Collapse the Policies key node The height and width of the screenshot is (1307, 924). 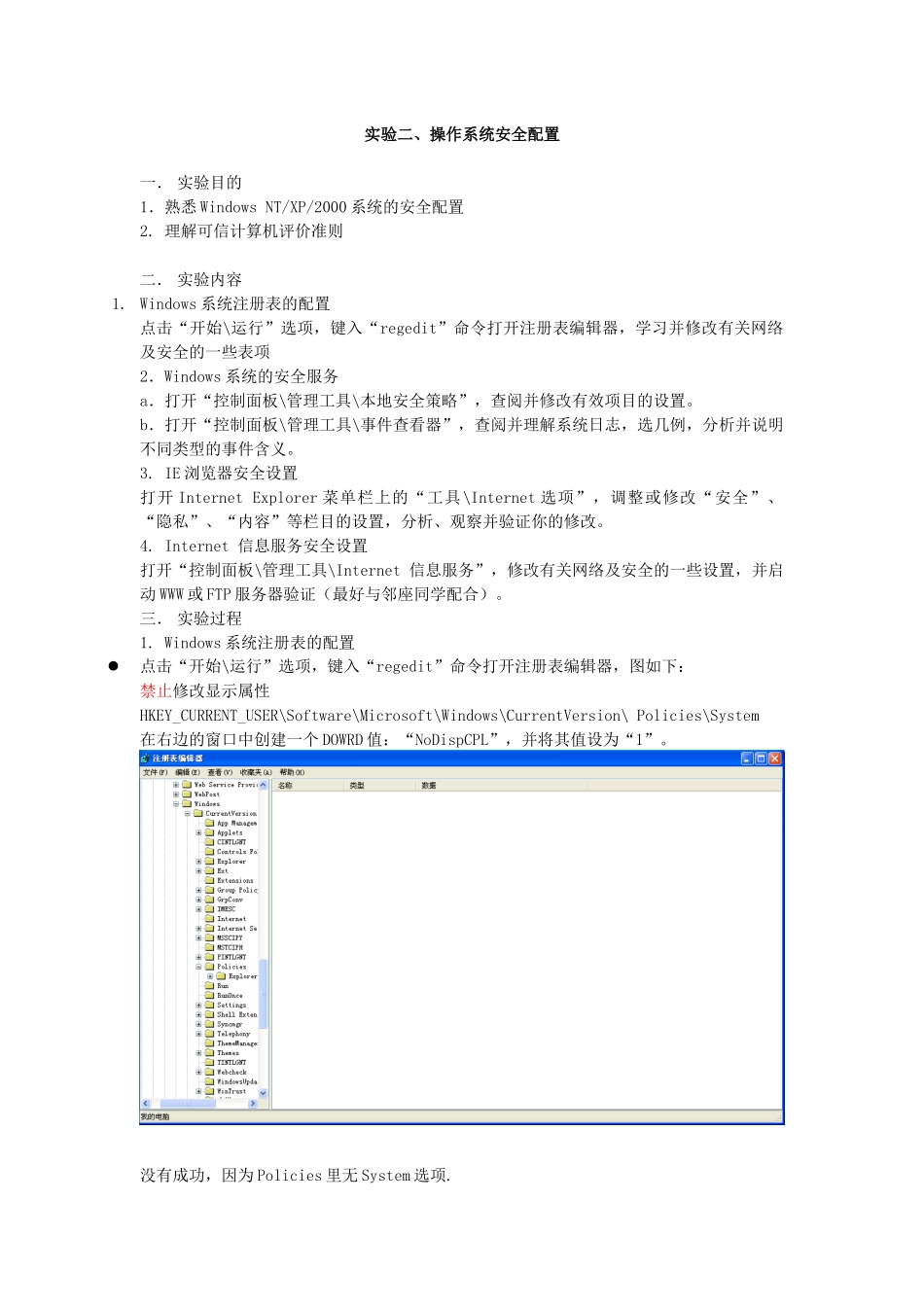pos(199,967)
